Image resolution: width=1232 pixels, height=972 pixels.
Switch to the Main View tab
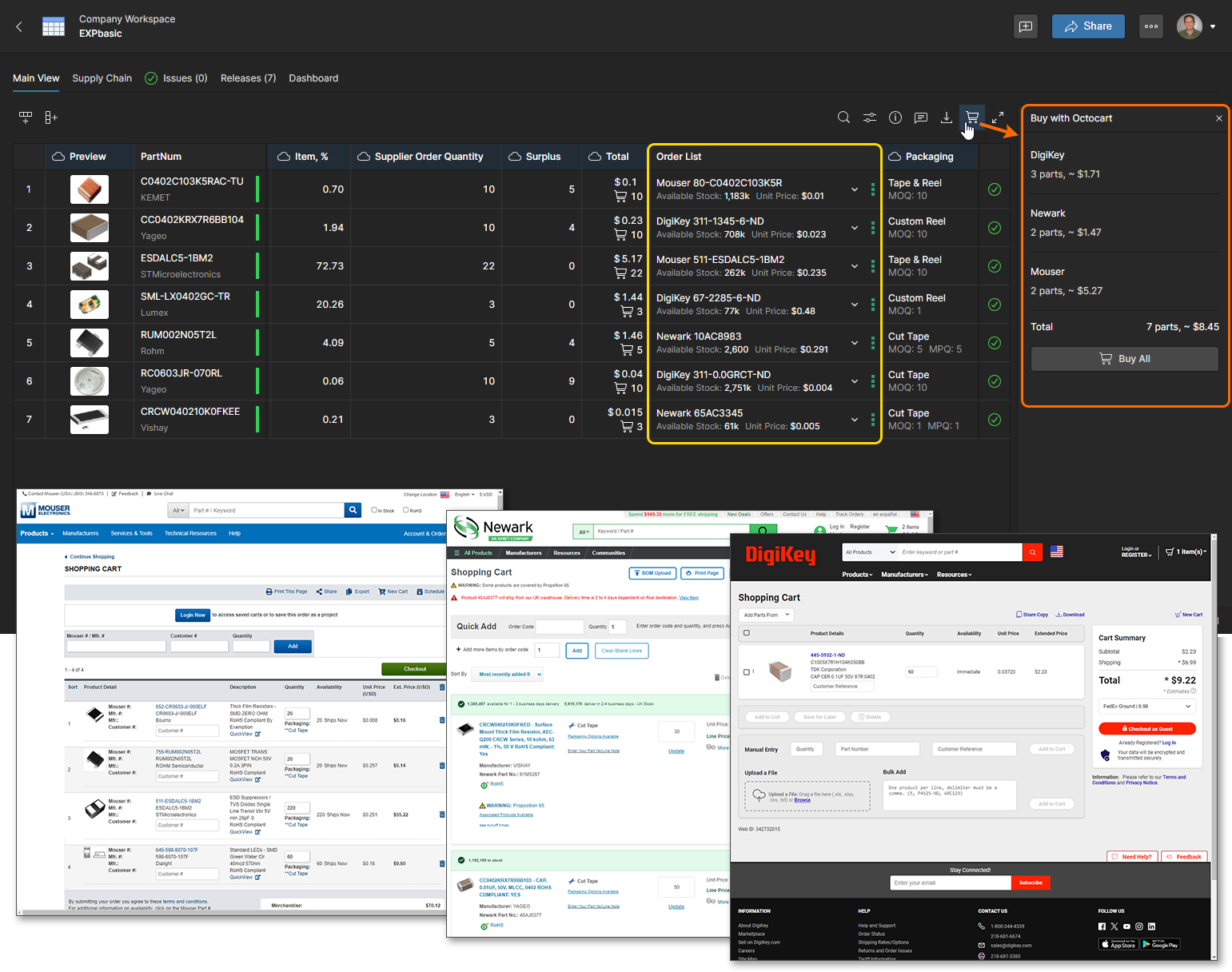coord(36,78)
